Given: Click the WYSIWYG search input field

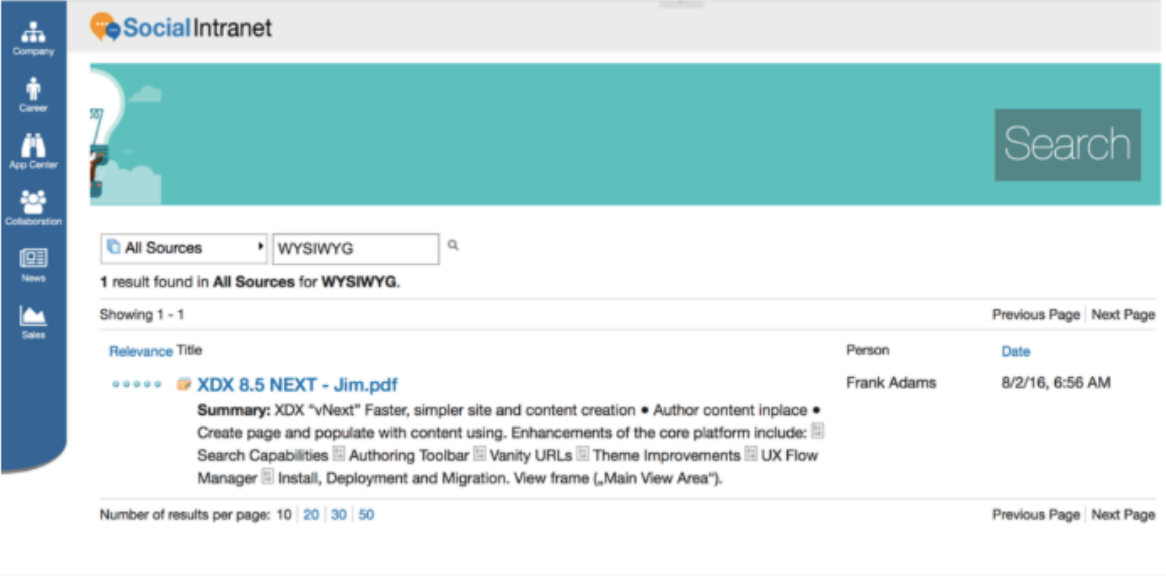Looking at the screenshot, I should tap(355, 248).
